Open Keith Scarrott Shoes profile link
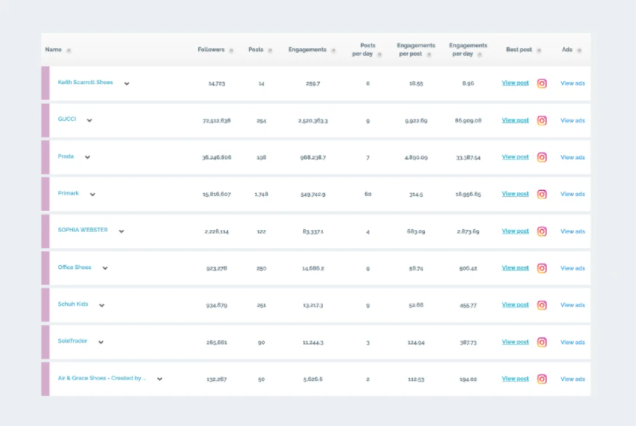Viewport: 636px width, 426px height. click(85, 82)
